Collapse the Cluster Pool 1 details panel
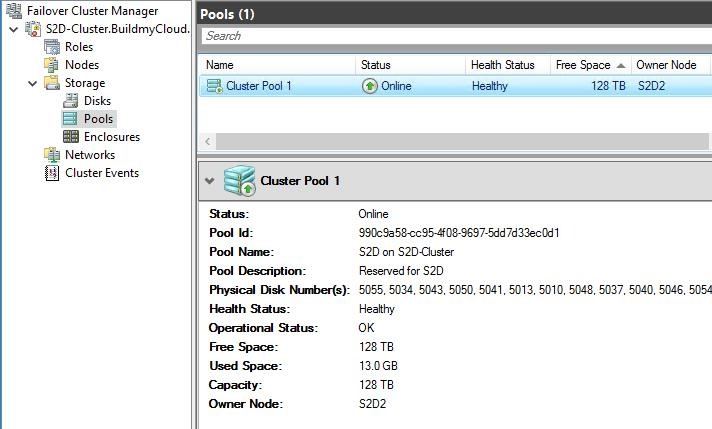Viewport: 712px width, 429px height. click(x=209, y=181)
